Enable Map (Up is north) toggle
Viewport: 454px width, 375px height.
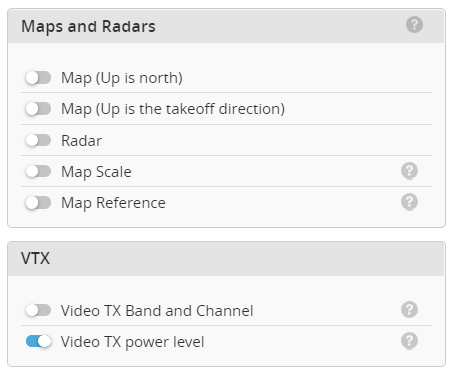point(38,78)
